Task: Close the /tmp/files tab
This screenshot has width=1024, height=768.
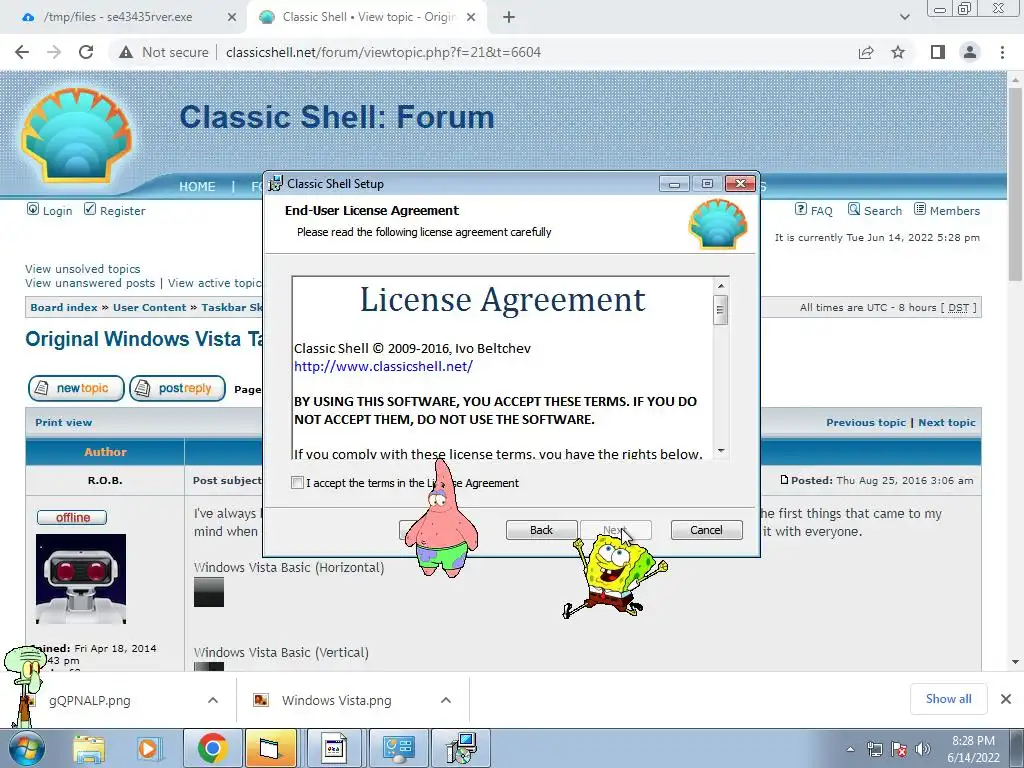Action: (x=232, y=17)
